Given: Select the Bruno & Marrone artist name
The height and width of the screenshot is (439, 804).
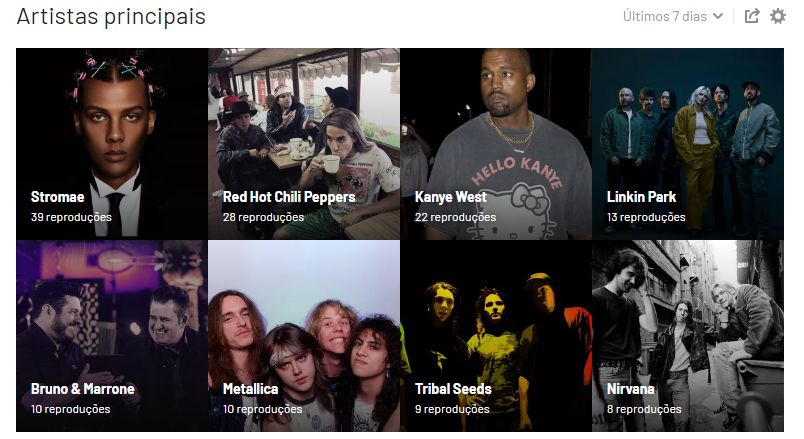Looking at the screenshot, I should [x=83, y=389].
